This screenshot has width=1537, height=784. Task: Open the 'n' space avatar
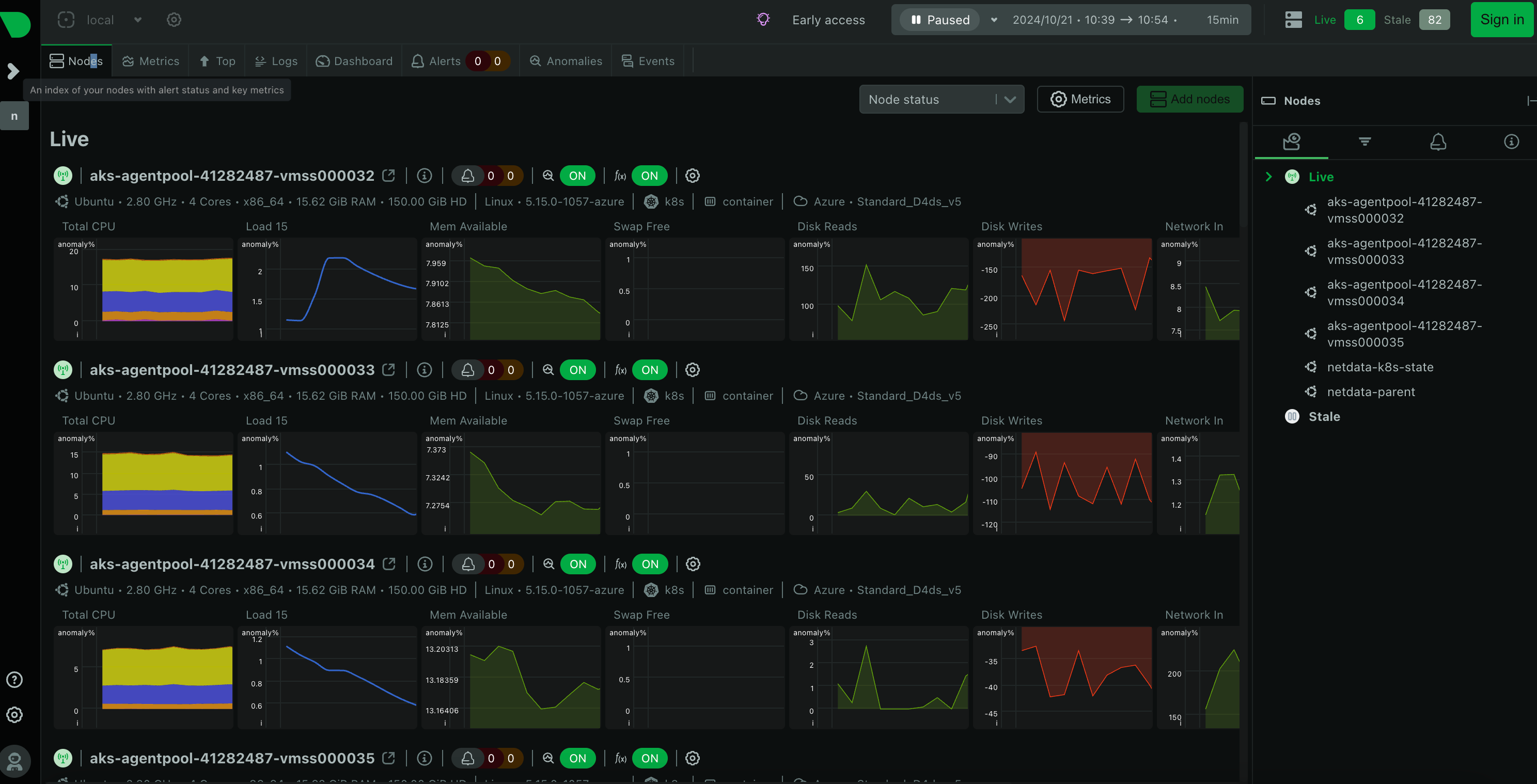(x=14, y=116)
